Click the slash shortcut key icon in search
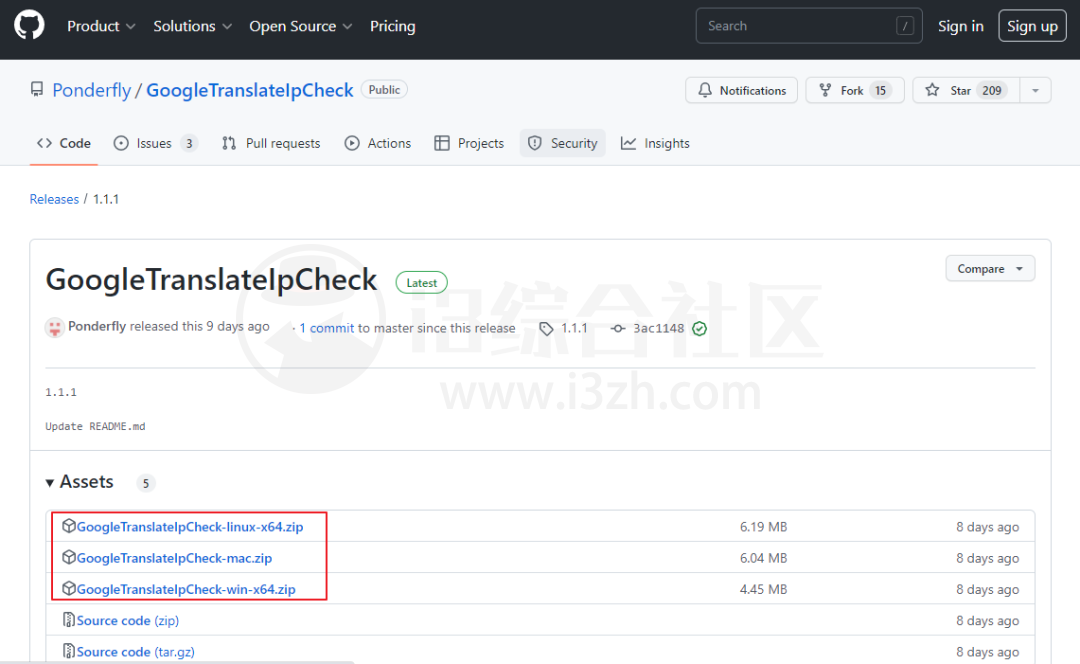 tap(904, 26)
